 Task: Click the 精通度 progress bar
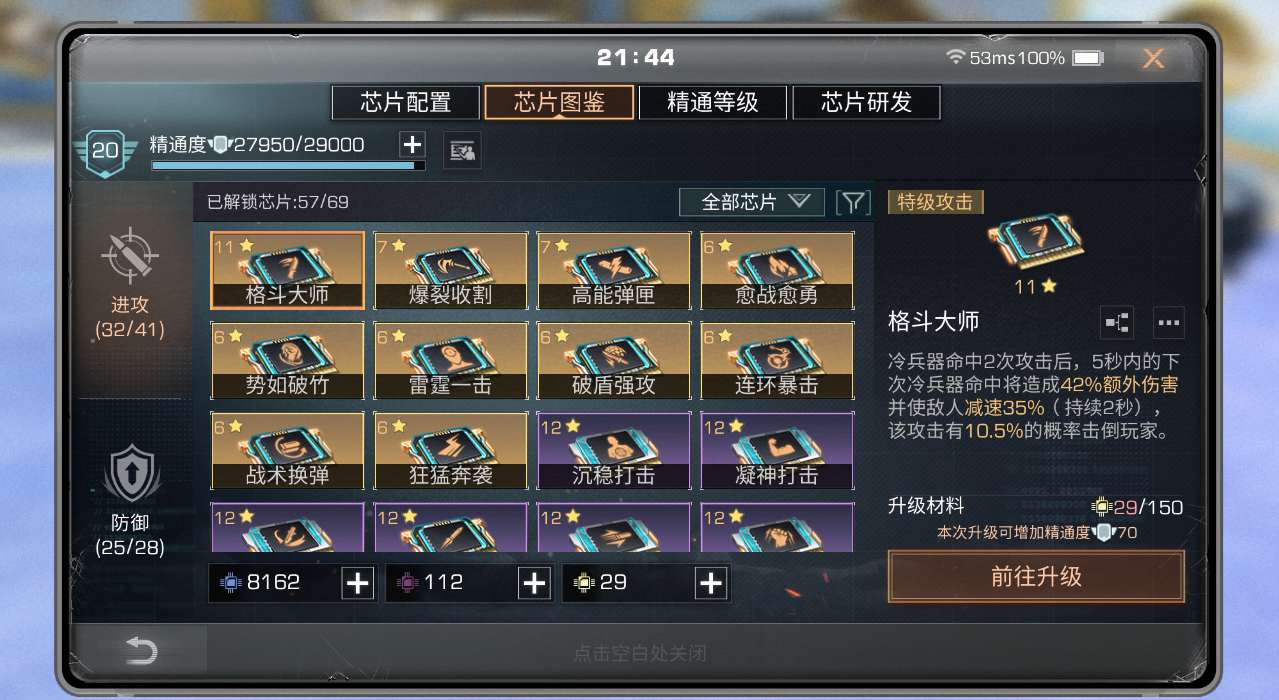(x=288, y=165)
